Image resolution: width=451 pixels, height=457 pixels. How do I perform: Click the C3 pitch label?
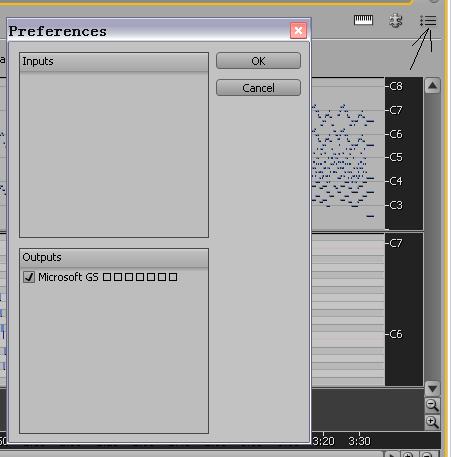(x=396, y=205)
